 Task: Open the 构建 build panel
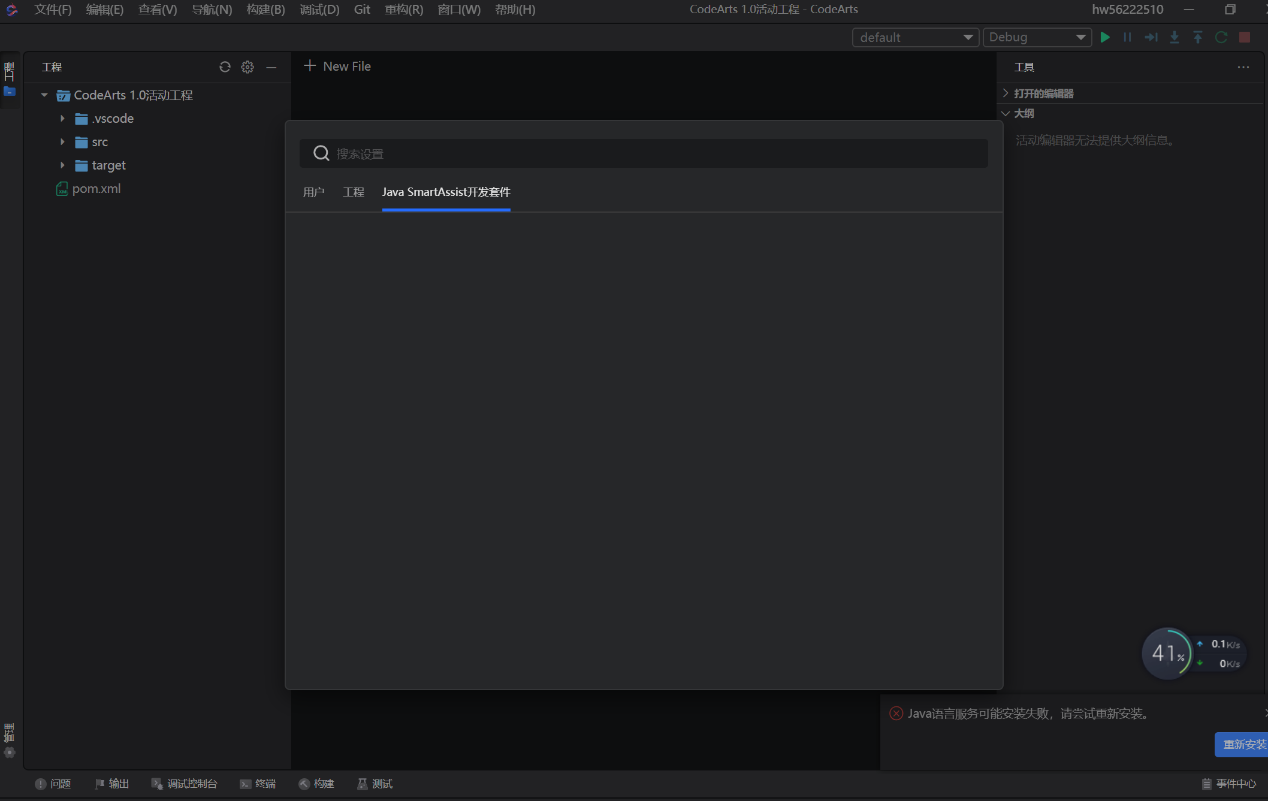tap(316, 784)
